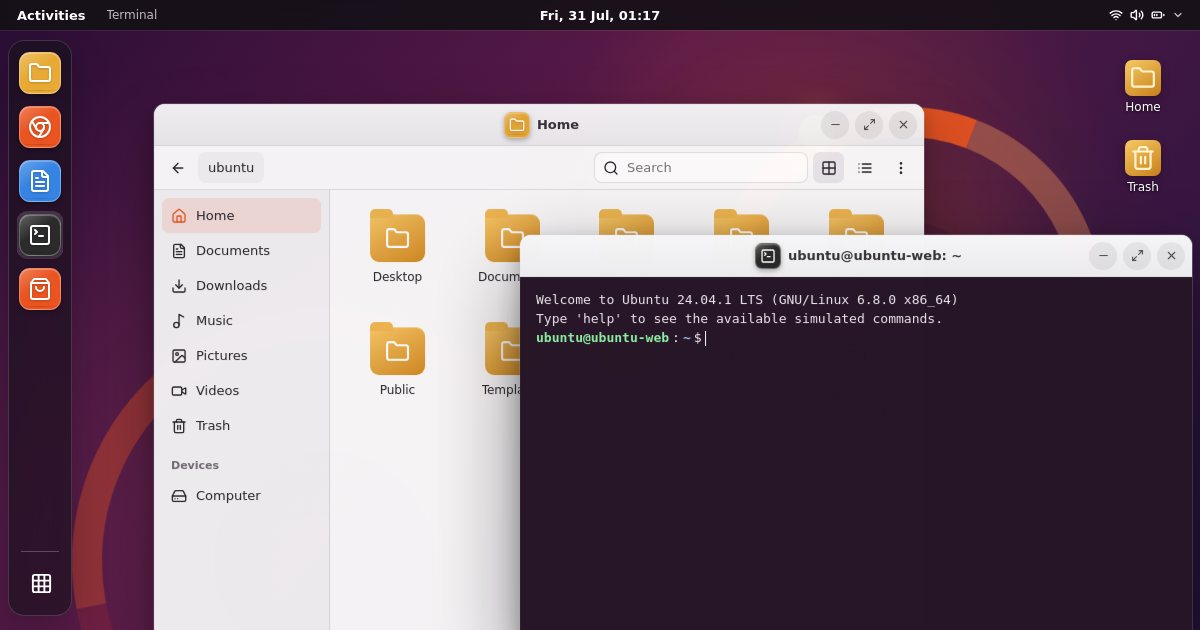Minimize the Terminal window
1200x630 pixels.
(x=1103, y=256)
